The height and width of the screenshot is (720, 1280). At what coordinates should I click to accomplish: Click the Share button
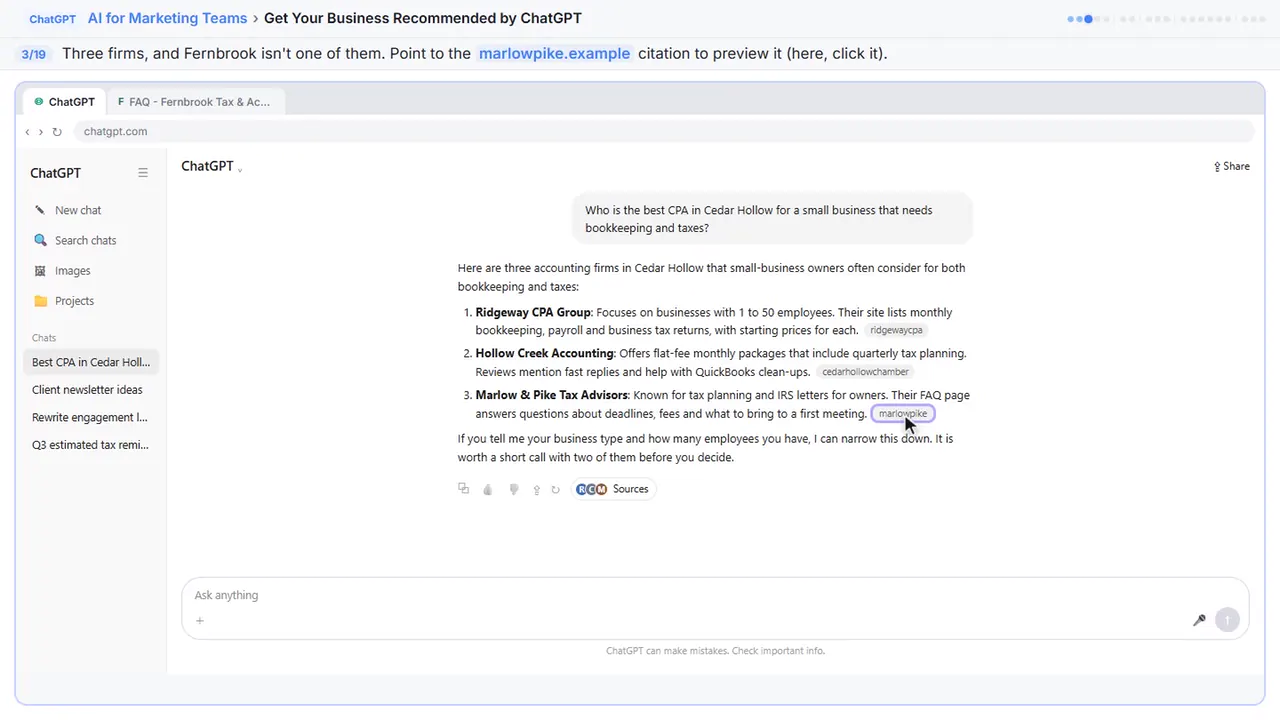1231,167
